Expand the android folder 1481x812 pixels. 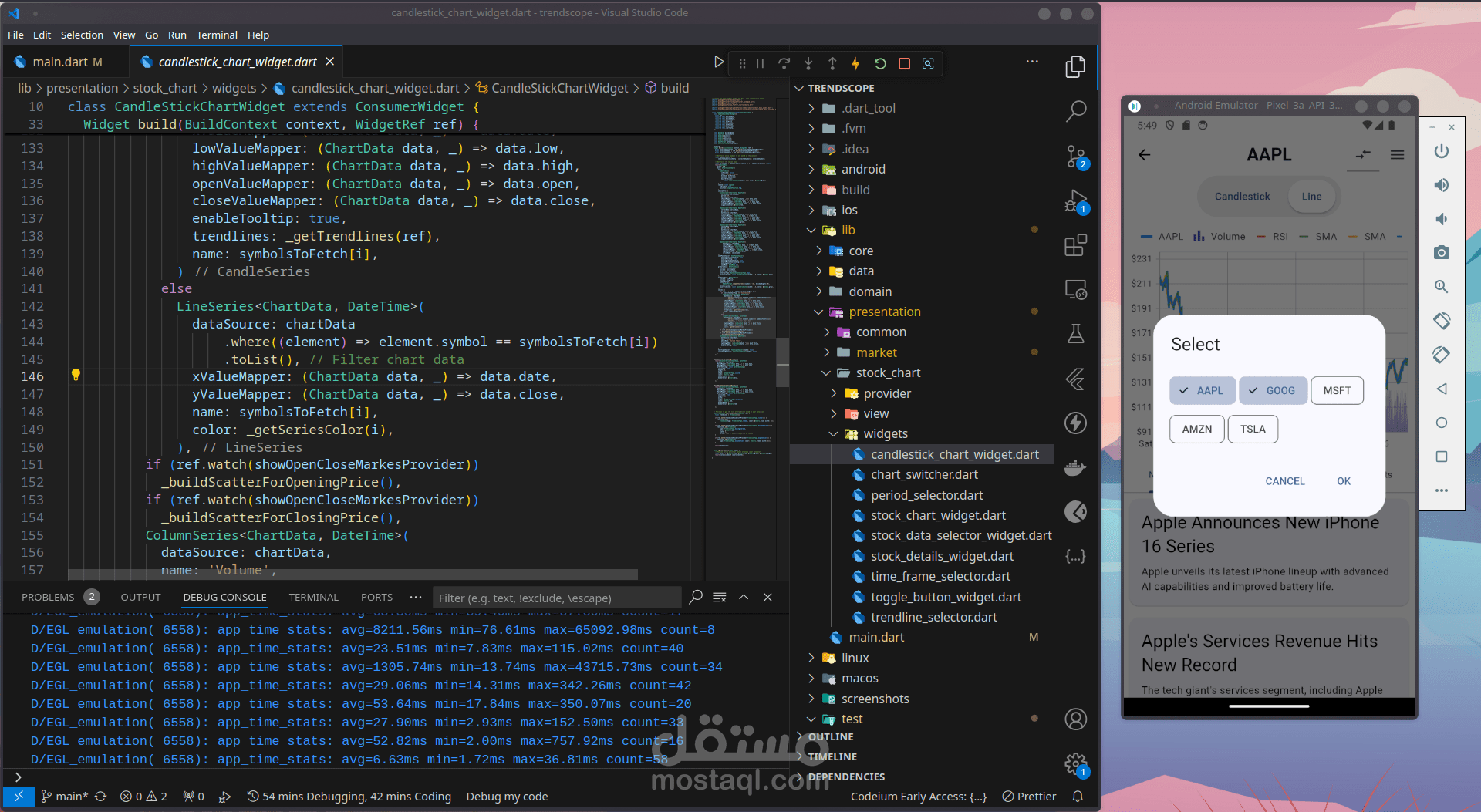click(922, 169)
